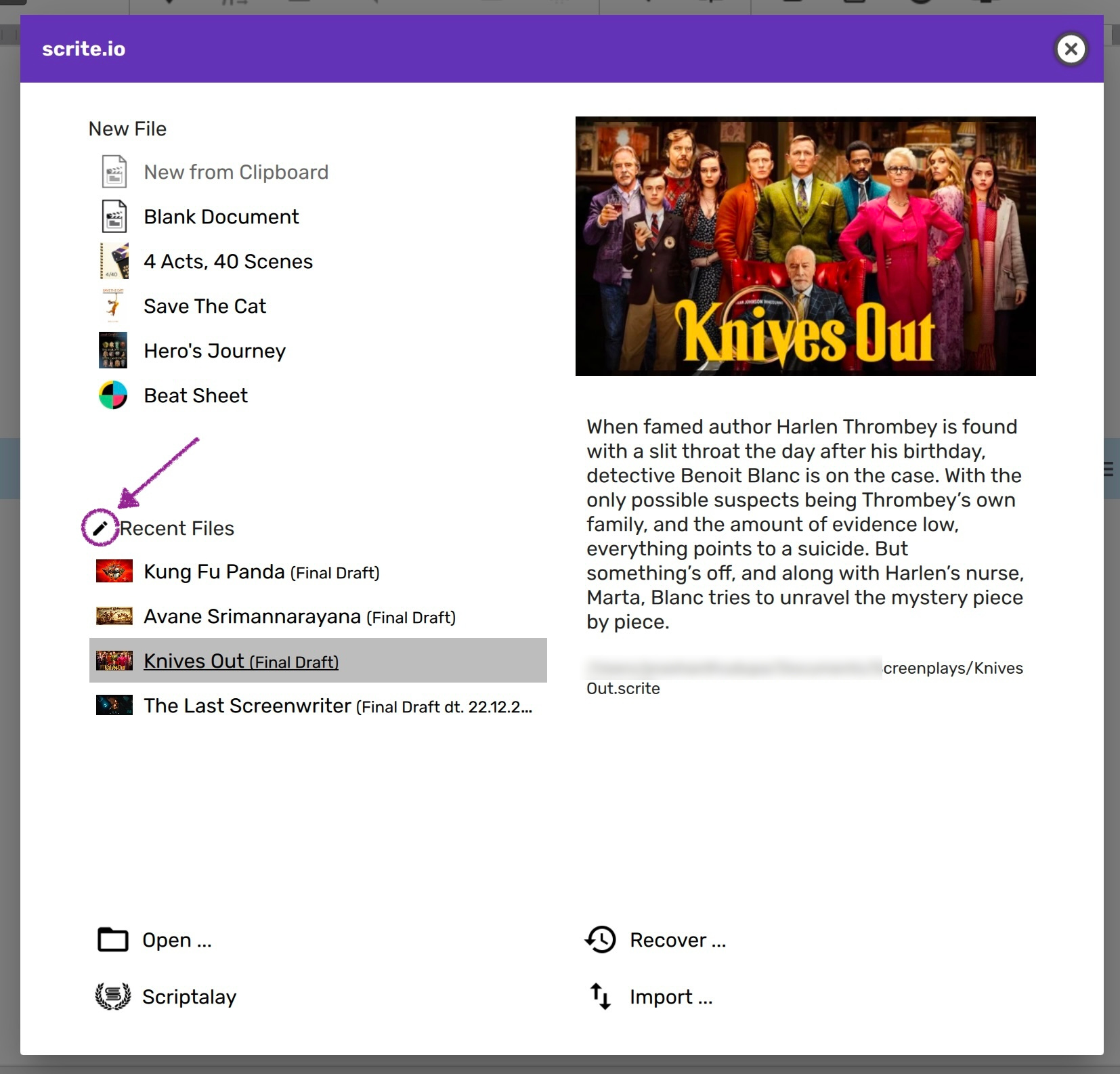Choose the 4 Acts, 40 Scenes template
The image size is (1120, 1074).
[228, 261]
